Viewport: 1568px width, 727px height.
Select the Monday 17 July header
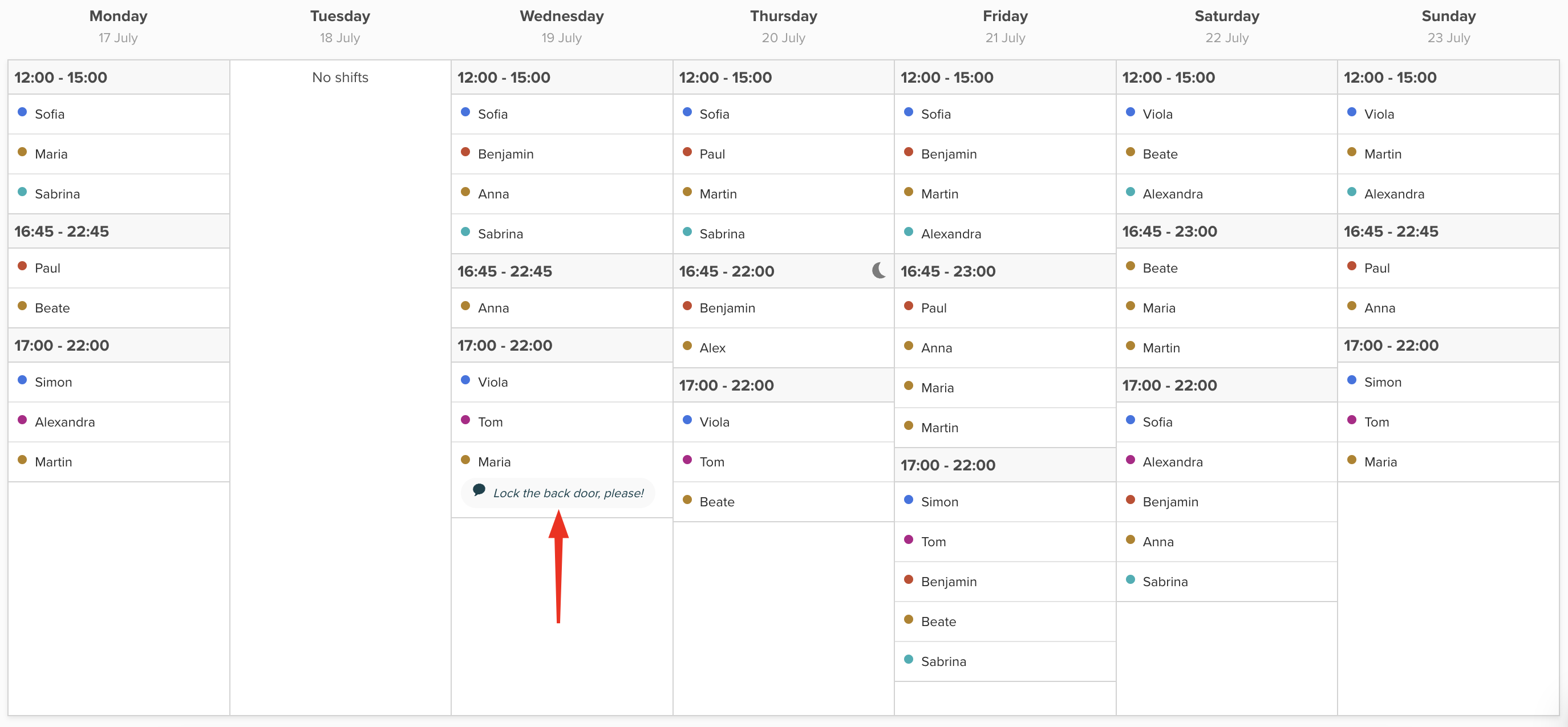(x=118, y=26)
